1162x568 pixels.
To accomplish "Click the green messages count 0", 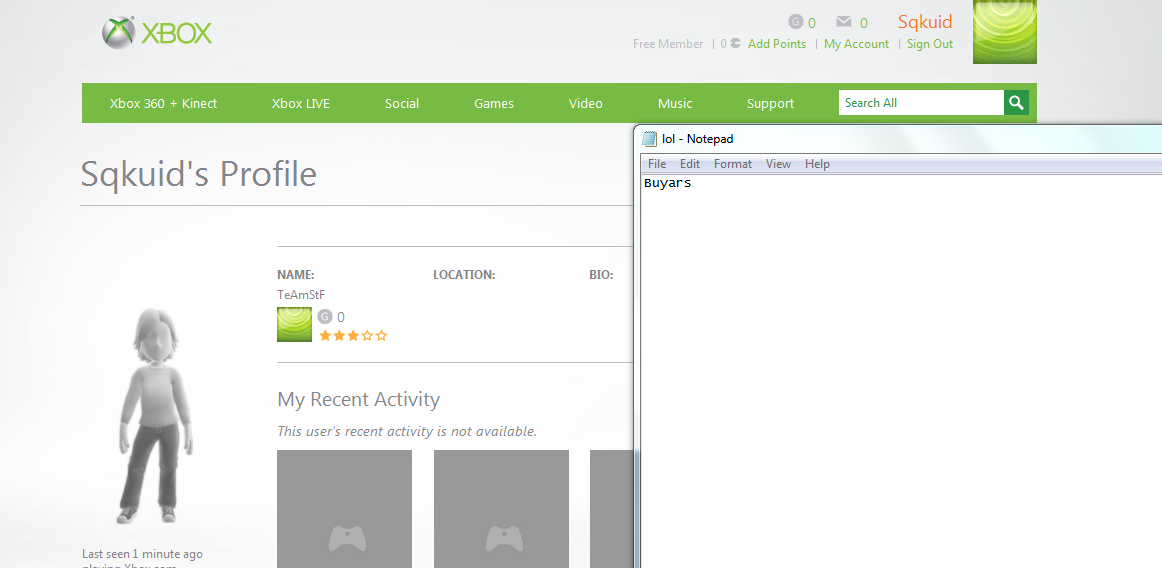I will (863, 23).
